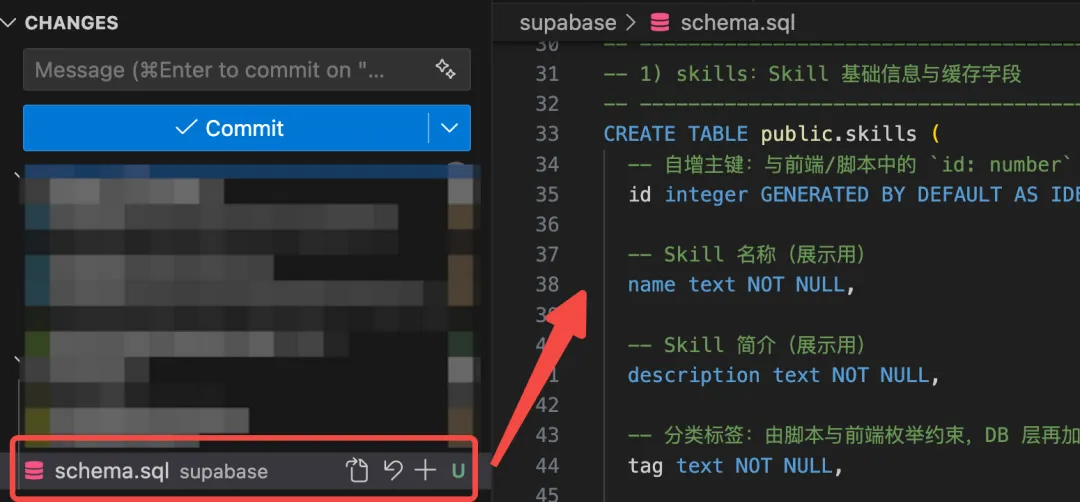Discard changes for schema.sql
The width and height of the screenshot is (1080, 502).
click(x=393, y=470)
